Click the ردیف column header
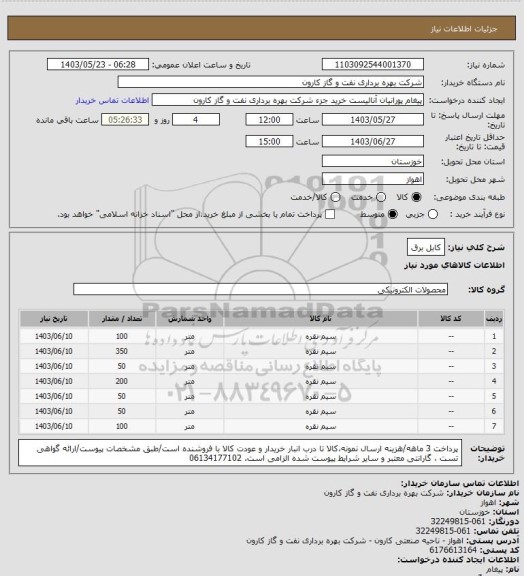The height and width of the screenshot is (576, 524). [494, 318]
